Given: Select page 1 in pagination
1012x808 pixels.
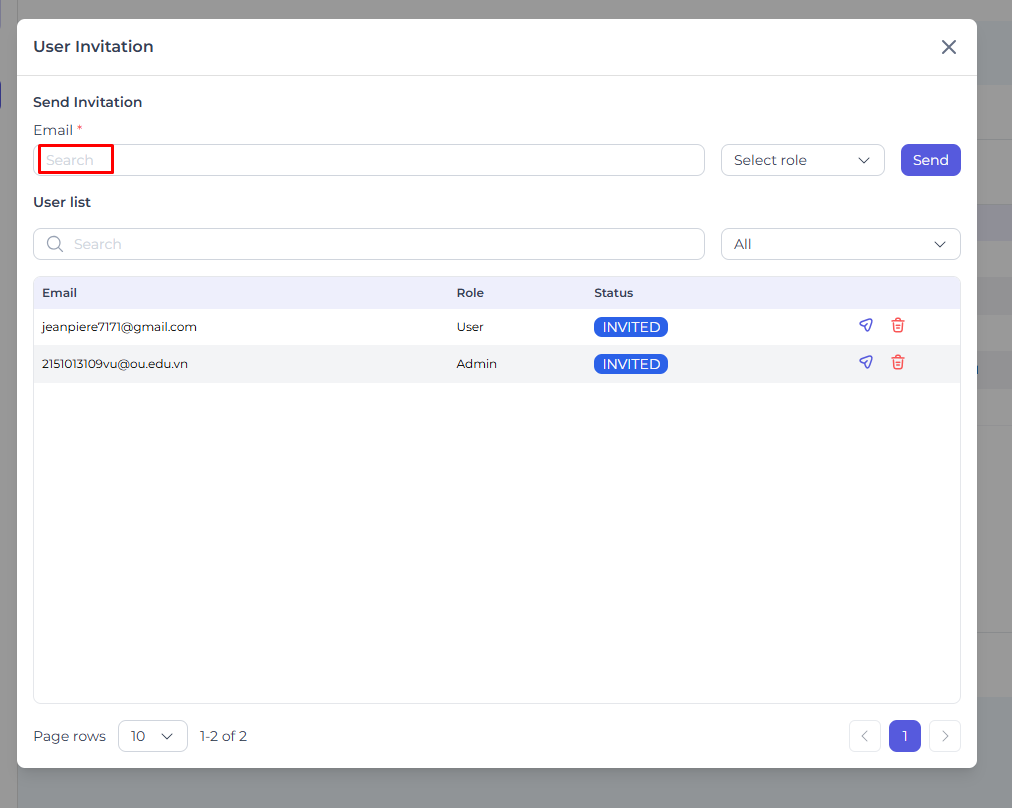Looking at the screenshot, I should (x=905, y=736).
